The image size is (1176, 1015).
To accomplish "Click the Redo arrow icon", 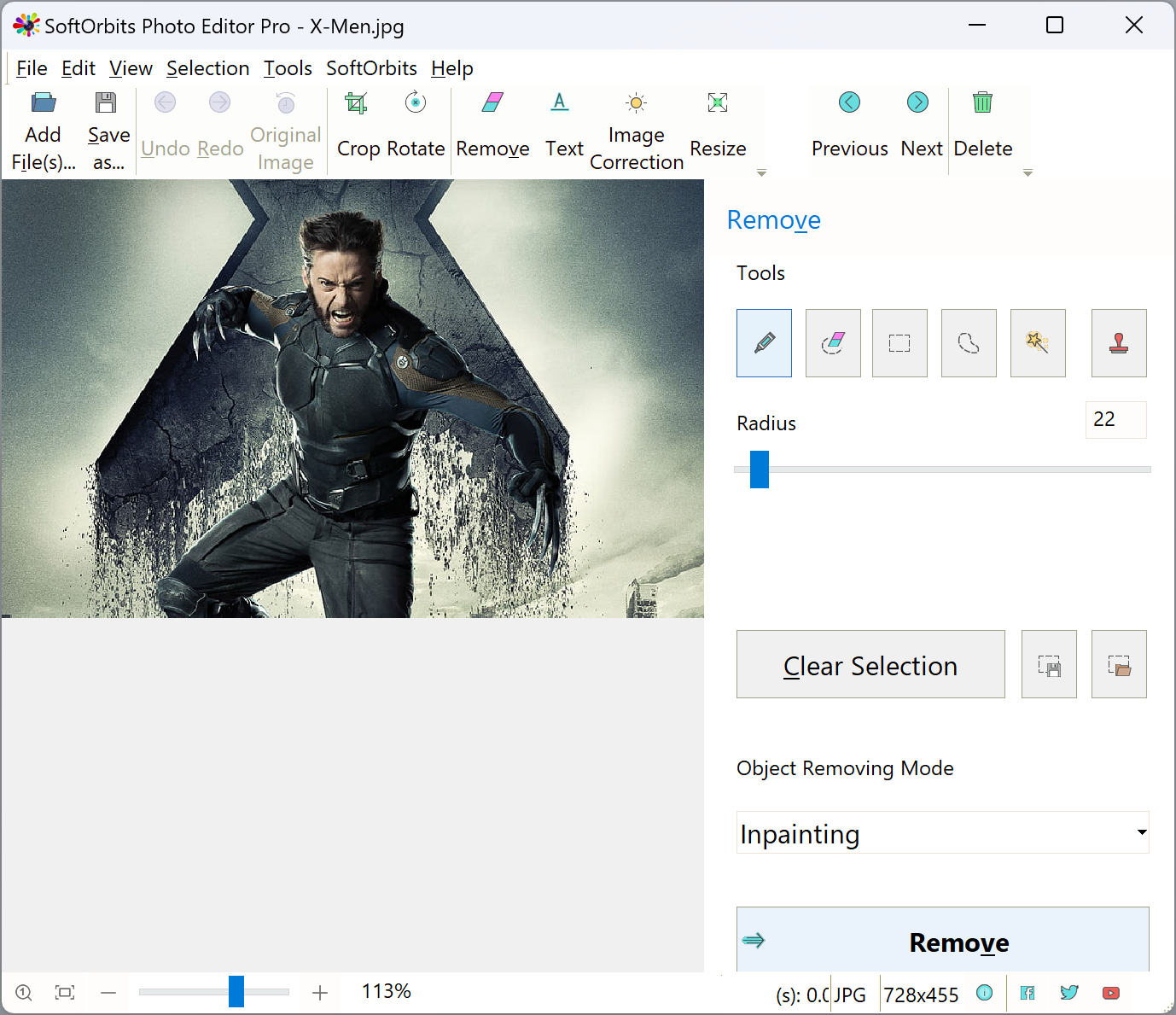I will [x=220, y=102].
